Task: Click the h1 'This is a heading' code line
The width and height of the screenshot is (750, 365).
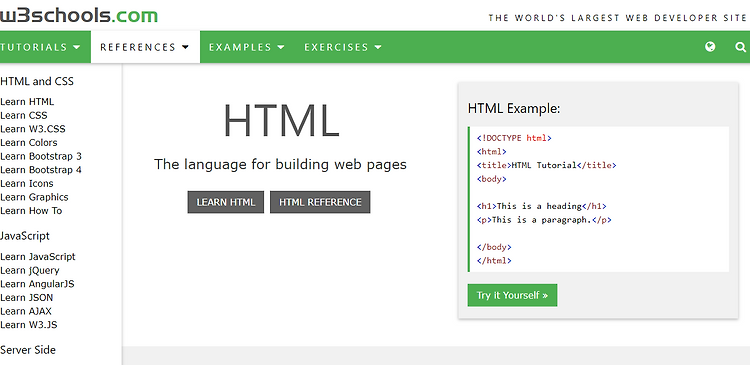Action: 541,207
